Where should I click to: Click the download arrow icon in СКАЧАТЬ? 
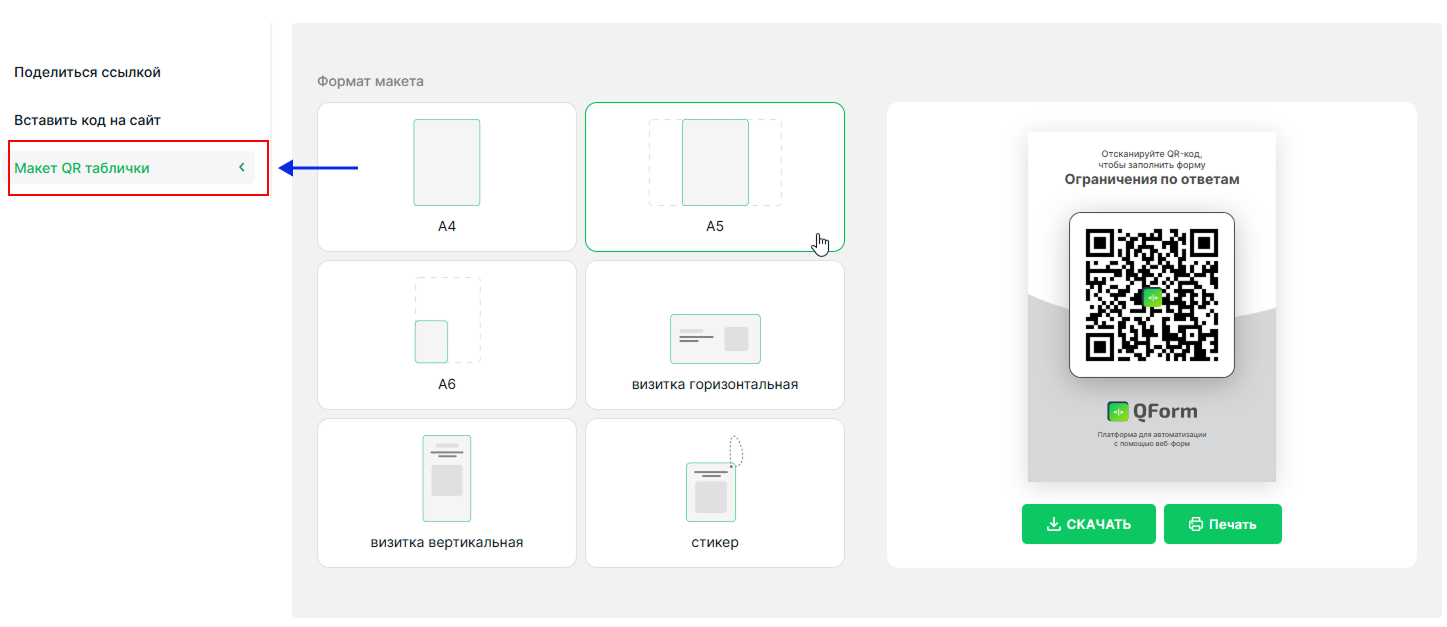pyautogui.click(x=1053, y=524)
